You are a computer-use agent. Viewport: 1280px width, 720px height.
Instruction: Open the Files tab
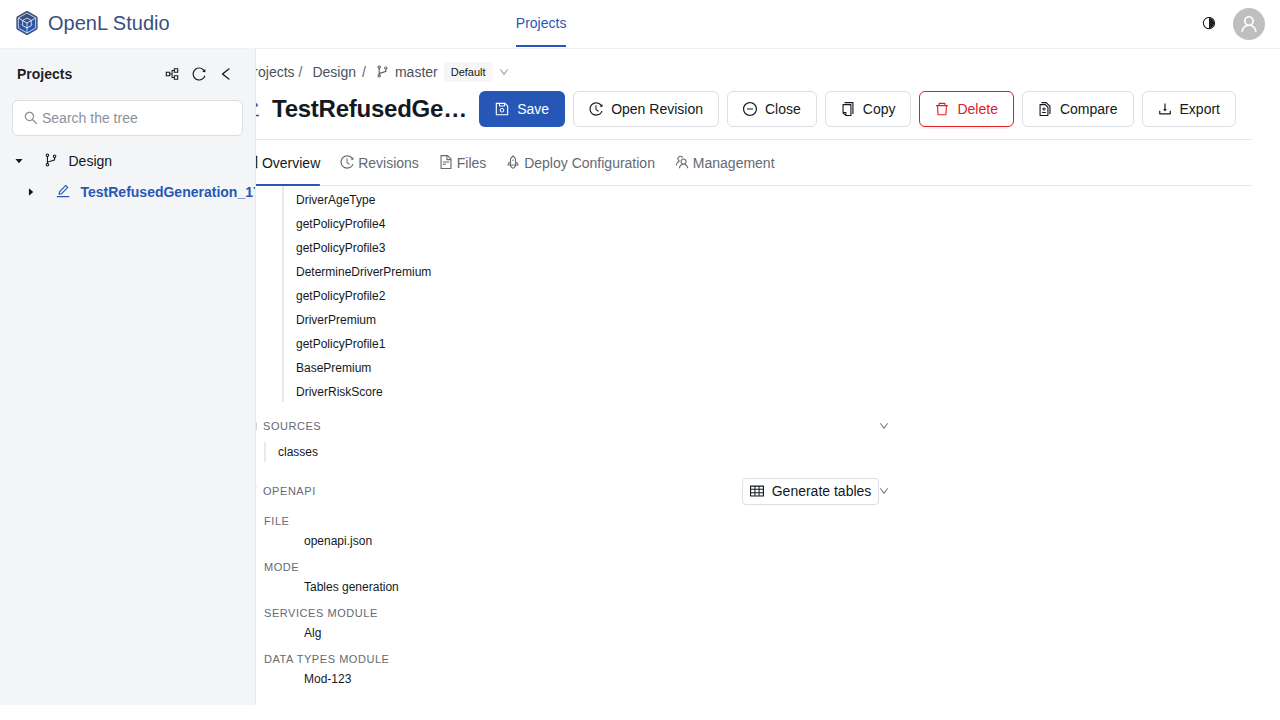coord(463,163)
